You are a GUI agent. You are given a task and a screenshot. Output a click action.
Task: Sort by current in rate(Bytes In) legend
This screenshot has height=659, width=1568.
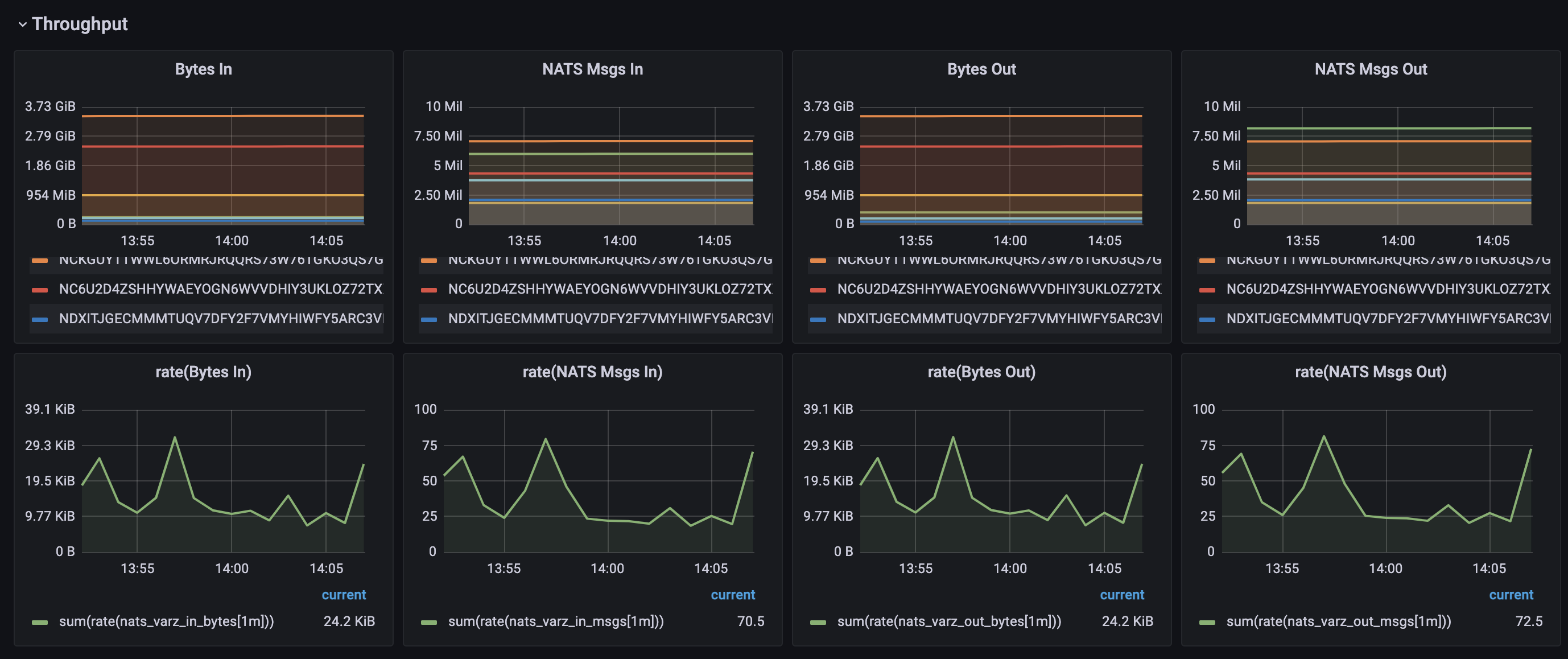pos(343,595)
